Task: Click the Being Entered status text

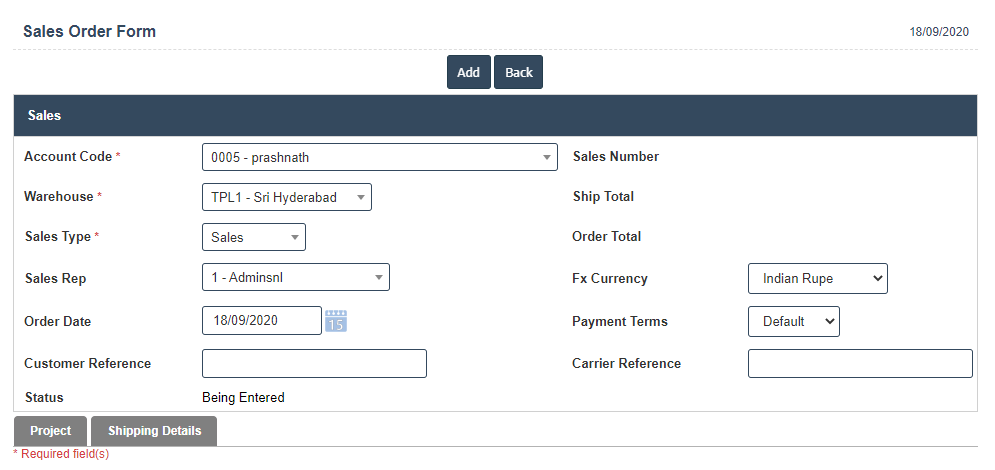Action: (243, 398)
